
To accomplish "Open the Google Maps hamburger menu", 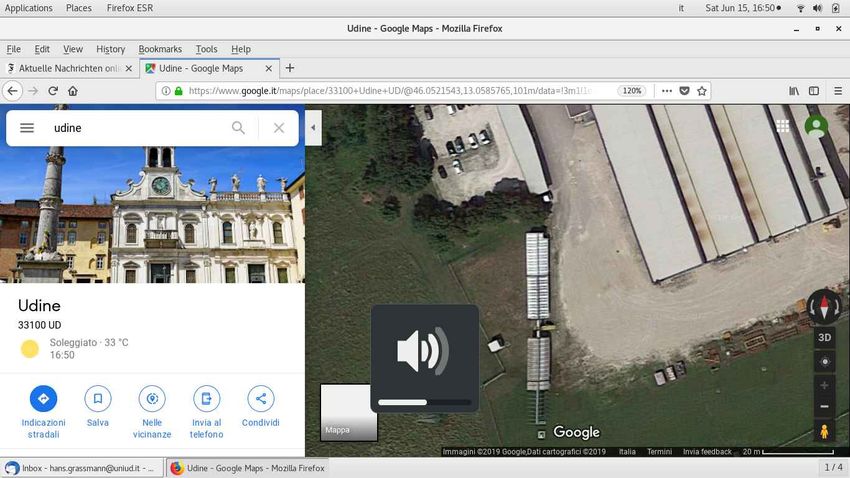I will pyautogui.click(x=27, y=128).
